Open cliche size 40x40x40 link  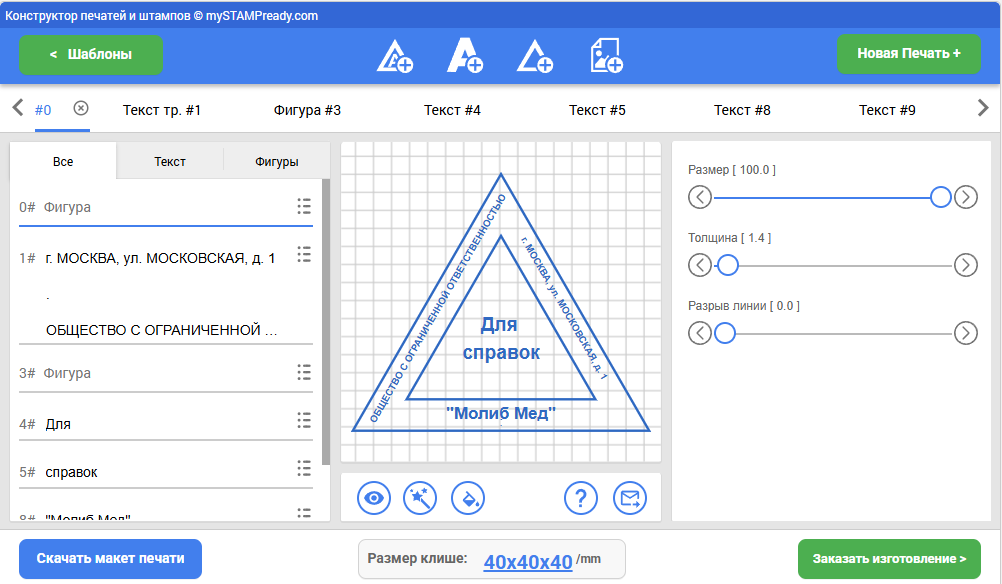pyautogui.click(x=528, y=562)
